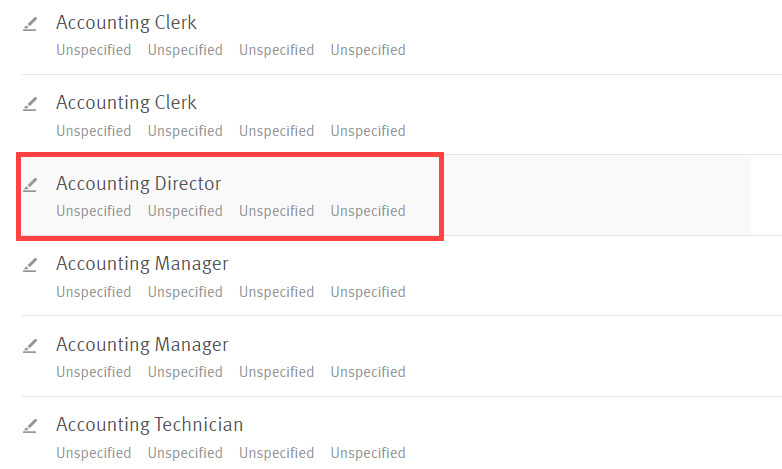Click the first Unspecified value under Accounting Director
The height and width of the screenshot is (469, 782).
93,211
